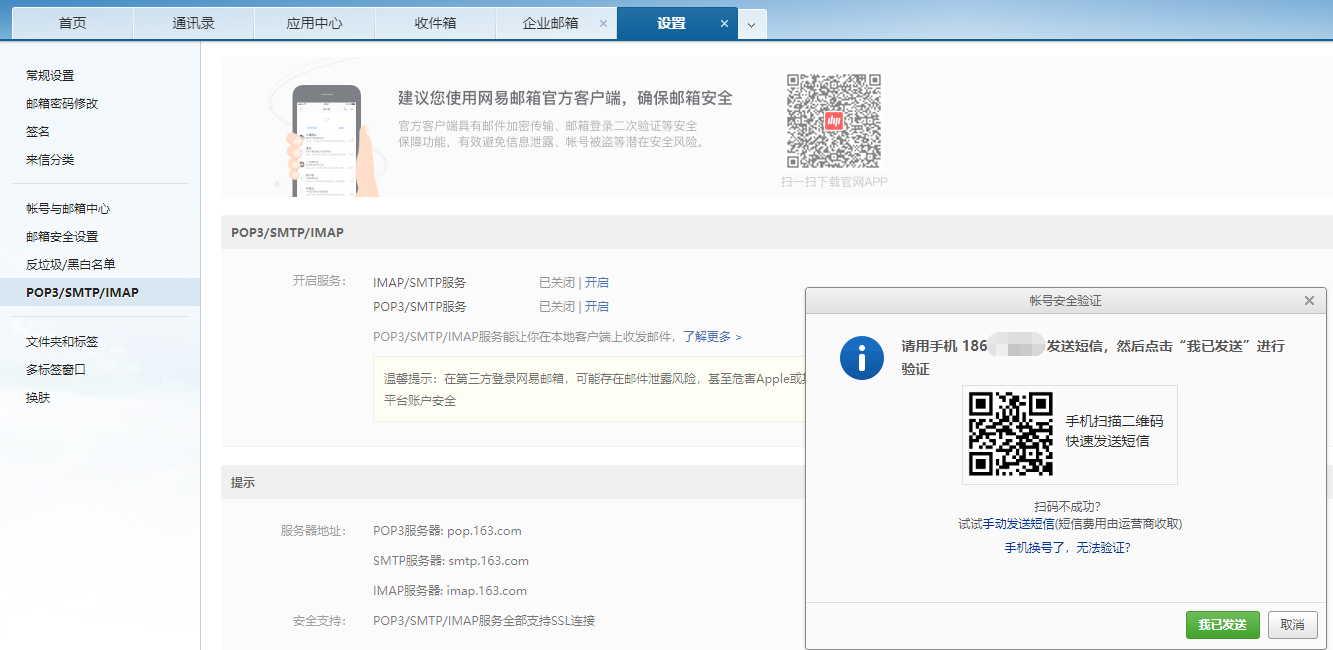This screenshot has width=1333, height=650.
Task: Click the SMS verification QR code in dialog
Action: coord(1011,434)
